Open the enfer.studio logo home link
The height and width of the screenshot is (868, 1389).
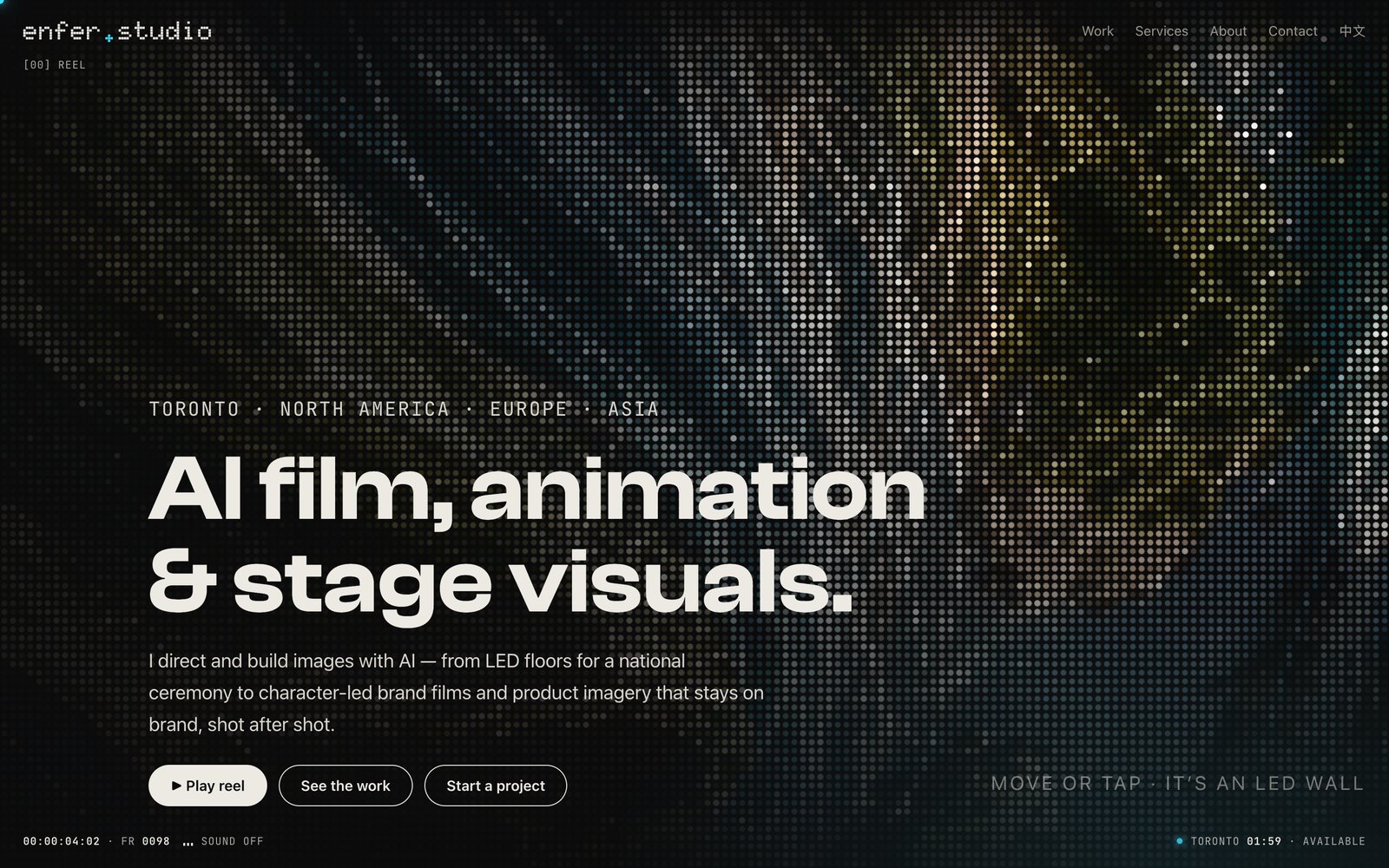(x=117, y=32)
